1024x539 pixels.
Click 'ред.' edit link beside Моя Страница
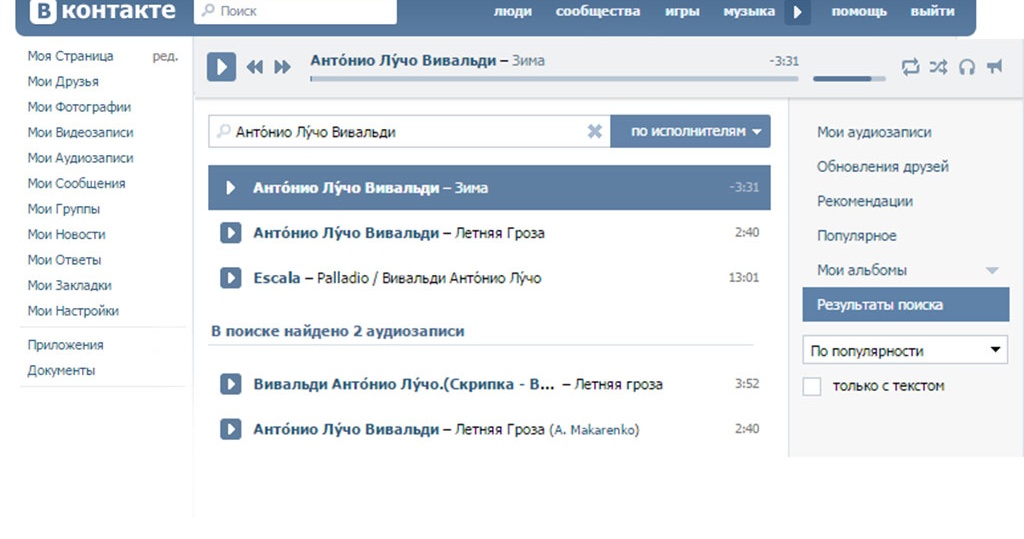pyautogui.click(x=165, y=56)
